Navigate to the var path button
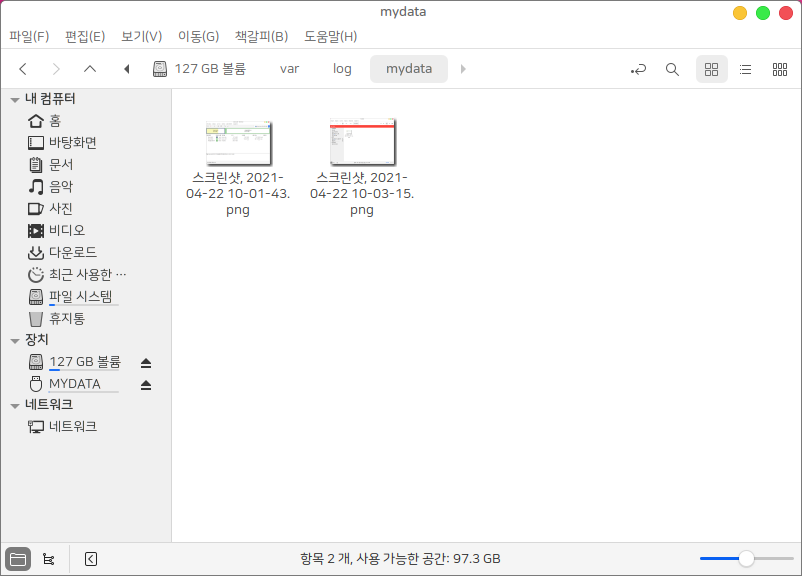 pos(289,69)
